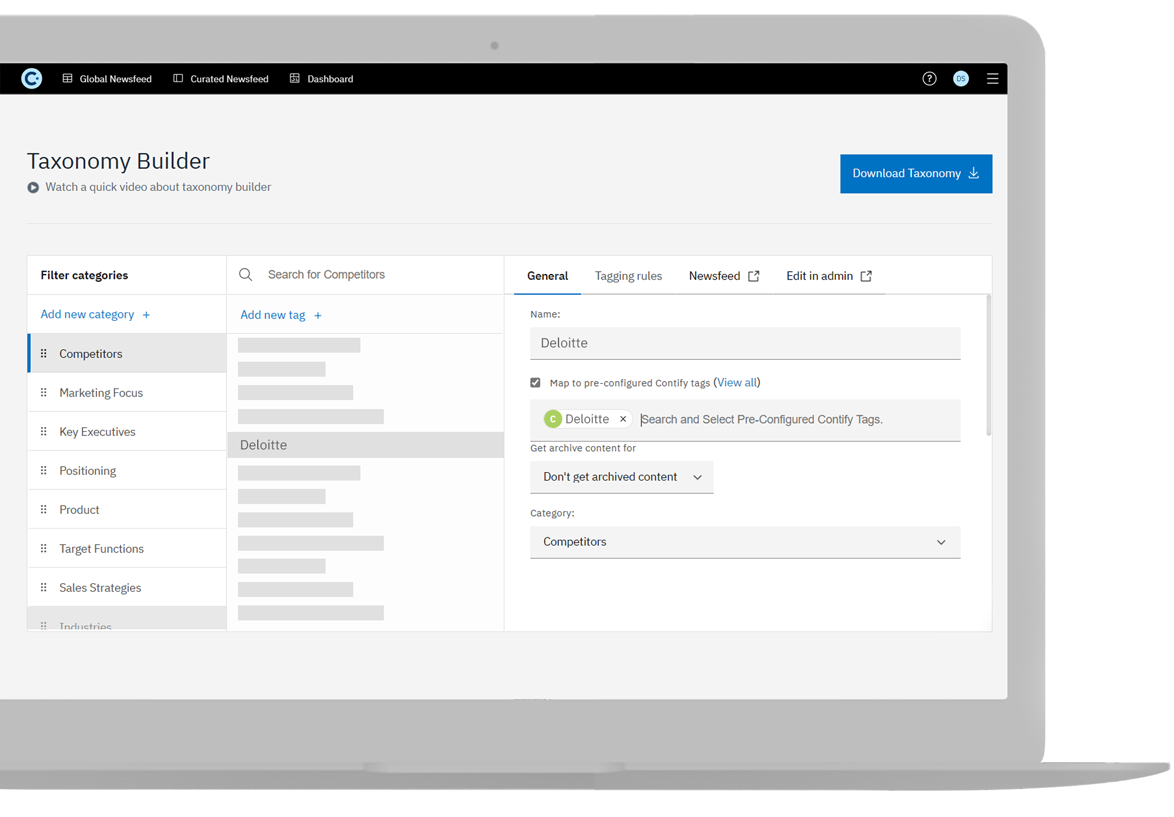Expand the archive content dropdown
1174x817 pixels.
(621, 478)
